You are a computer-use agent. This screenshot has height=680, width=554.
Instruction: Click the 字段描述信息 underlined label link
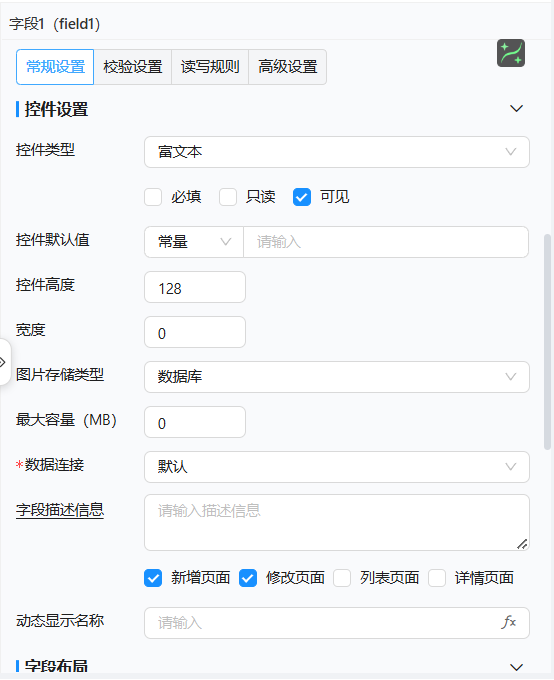click(x=60, y=510)
